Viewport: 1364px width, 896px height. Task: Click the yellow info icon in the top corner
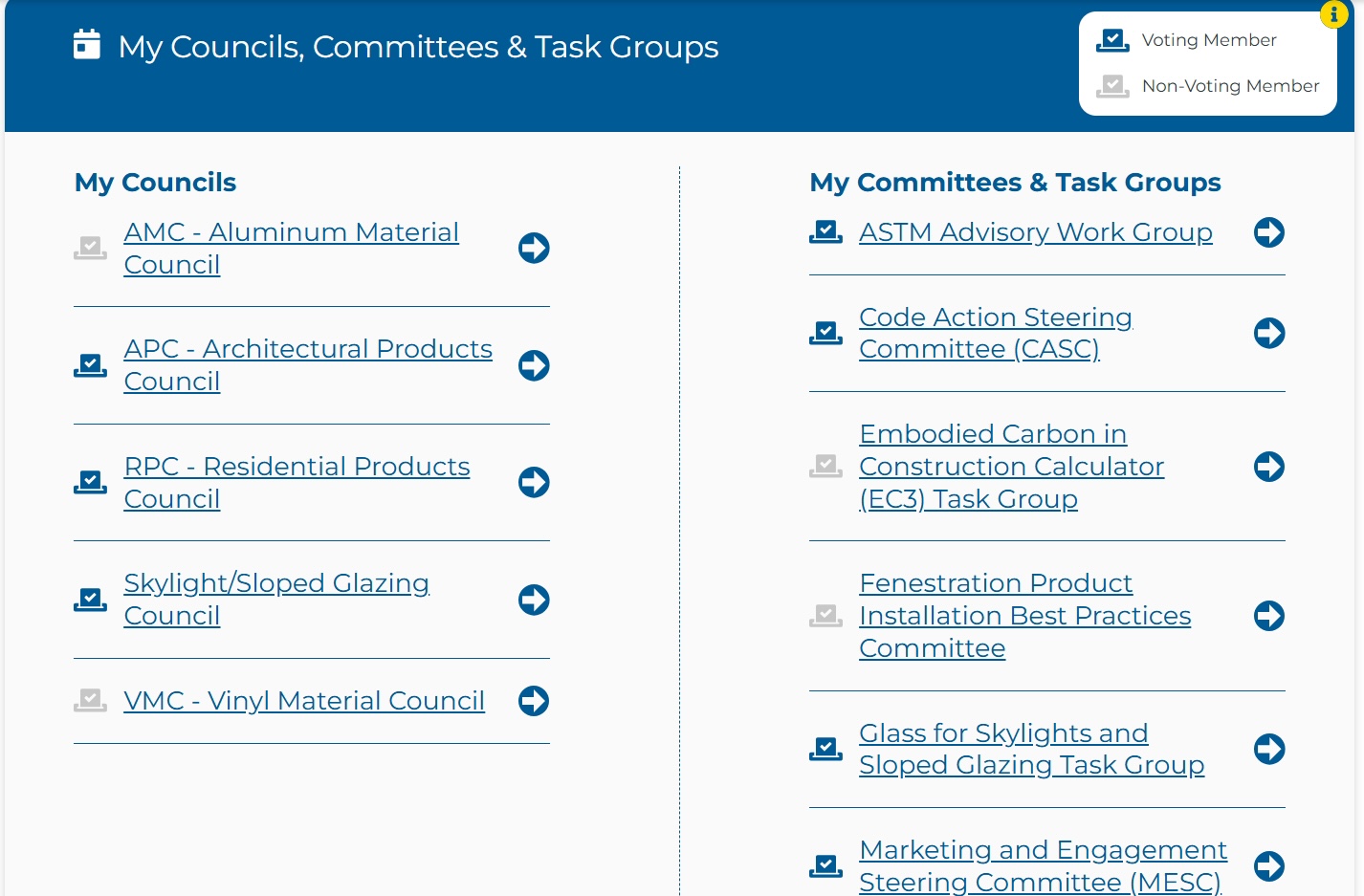tap(1334, 13)
